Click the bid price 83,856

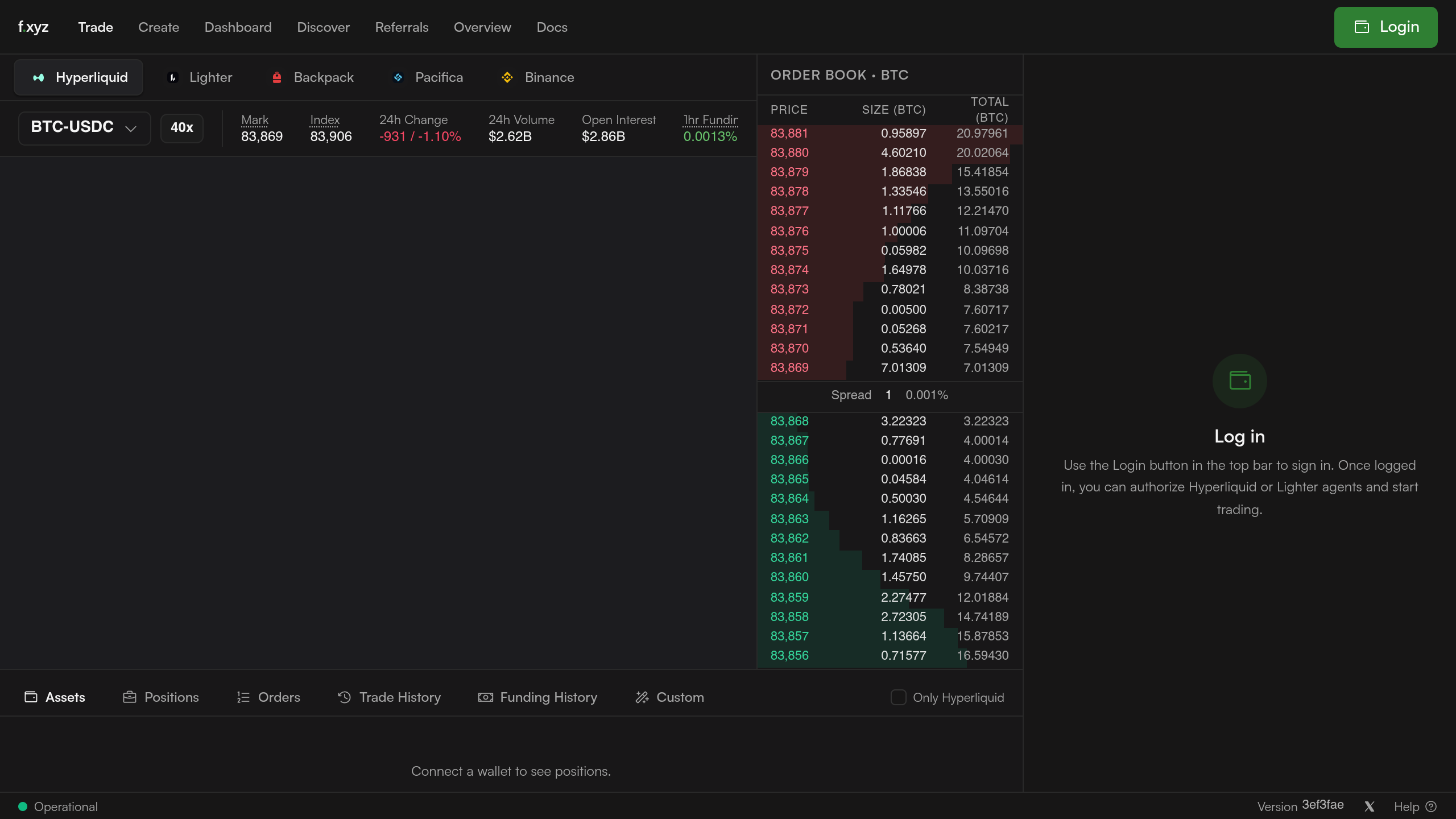[789, 655]
